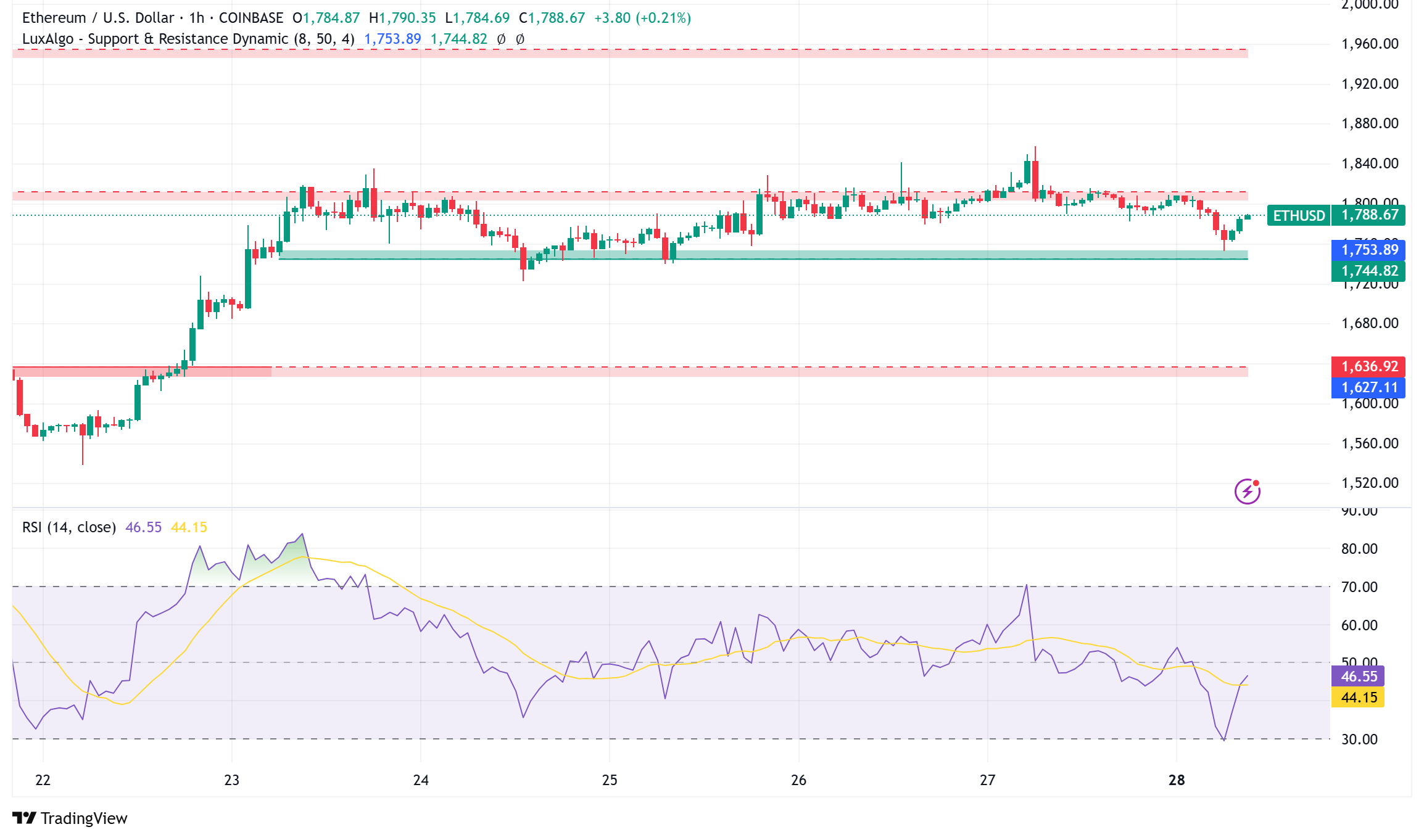Click the 1,880.00 price axis label

point(1370,123)
